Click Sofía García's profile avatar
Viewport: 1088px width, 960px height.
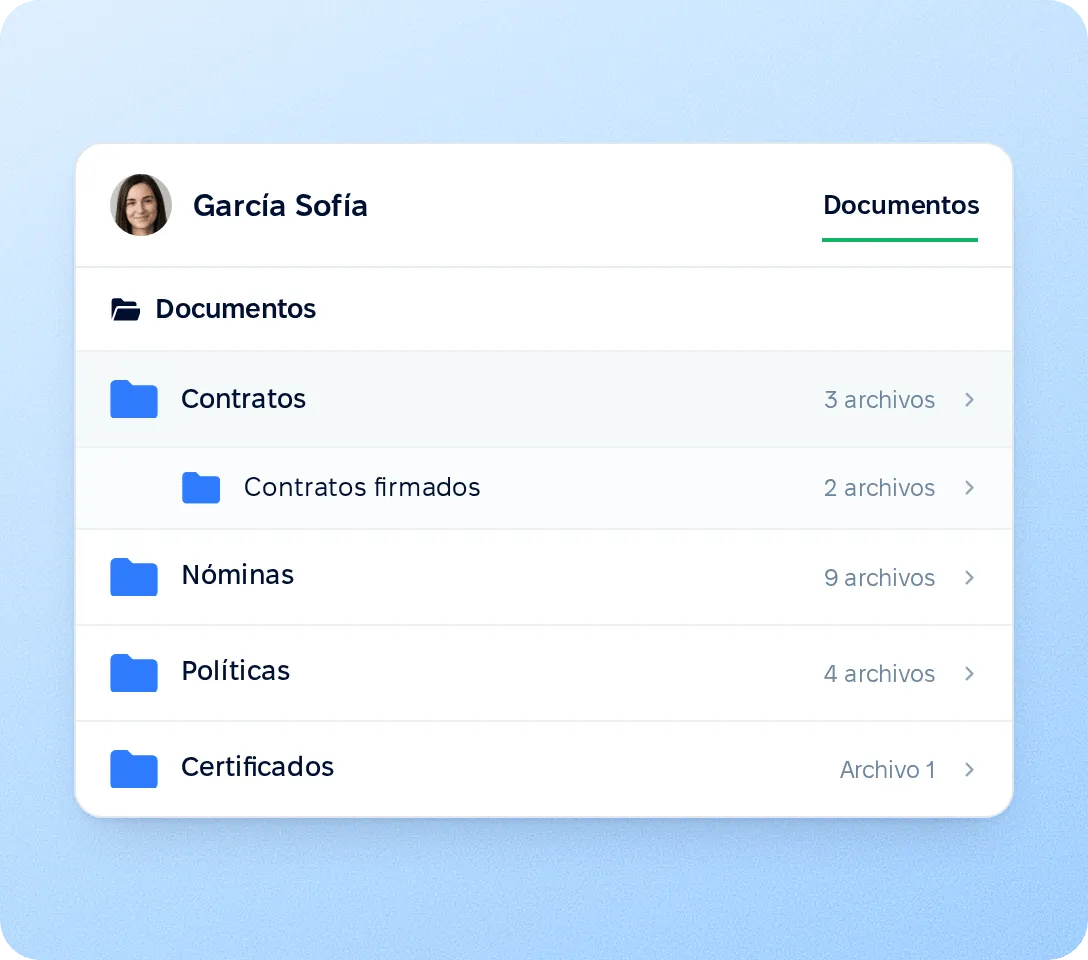pyautogui.click(x=141, y=205)
